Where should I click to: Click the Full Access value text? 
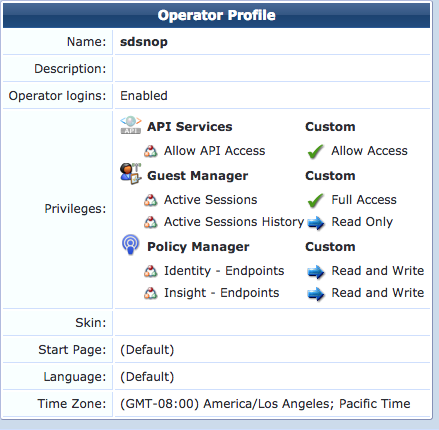[x=364, y=200]
